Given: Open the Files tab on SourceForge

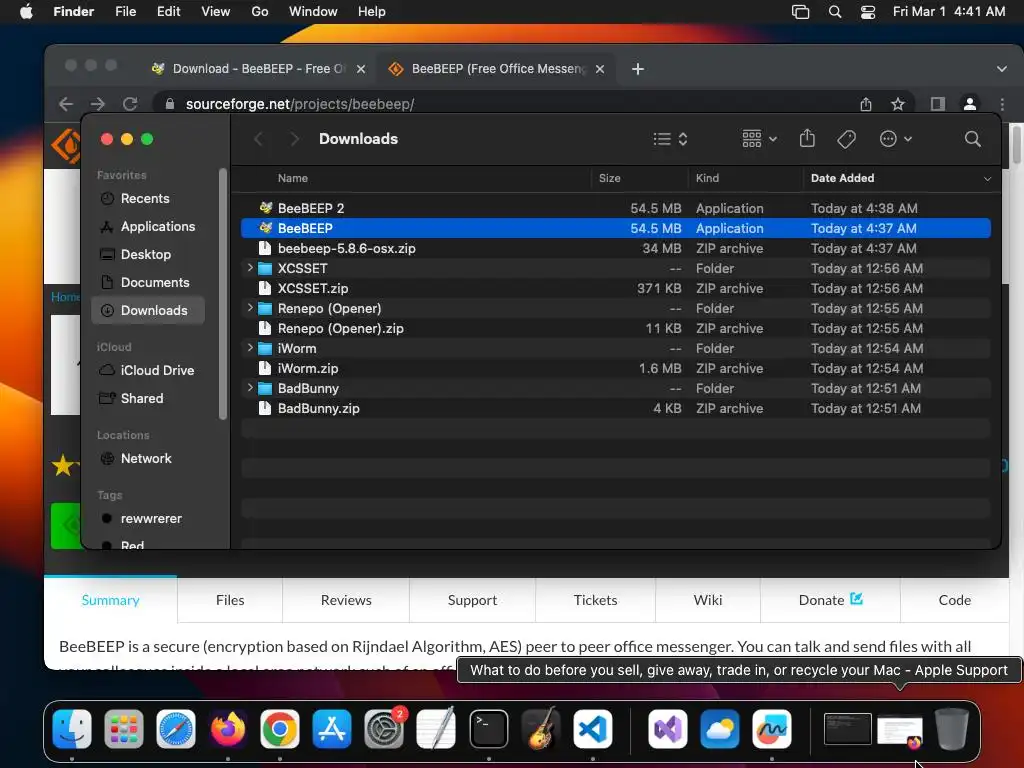Looking at the screenshot, I should click(230, 600).
